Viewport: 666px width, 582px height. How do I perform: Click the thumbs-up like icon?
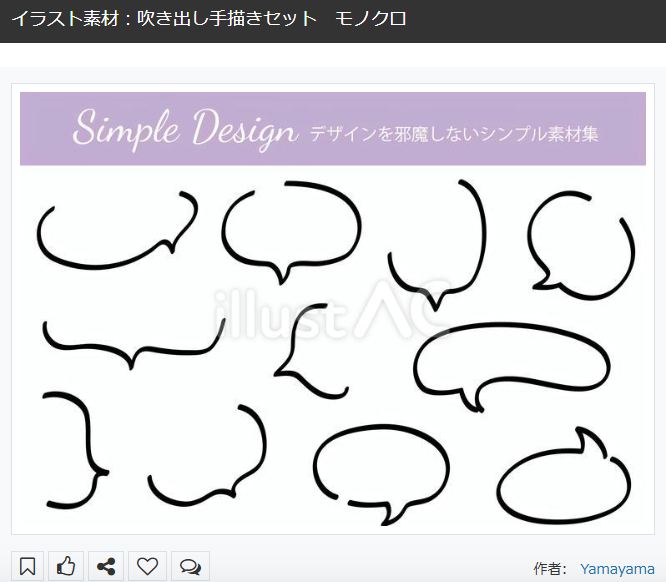pyautogui.click(x=66, y=566)
